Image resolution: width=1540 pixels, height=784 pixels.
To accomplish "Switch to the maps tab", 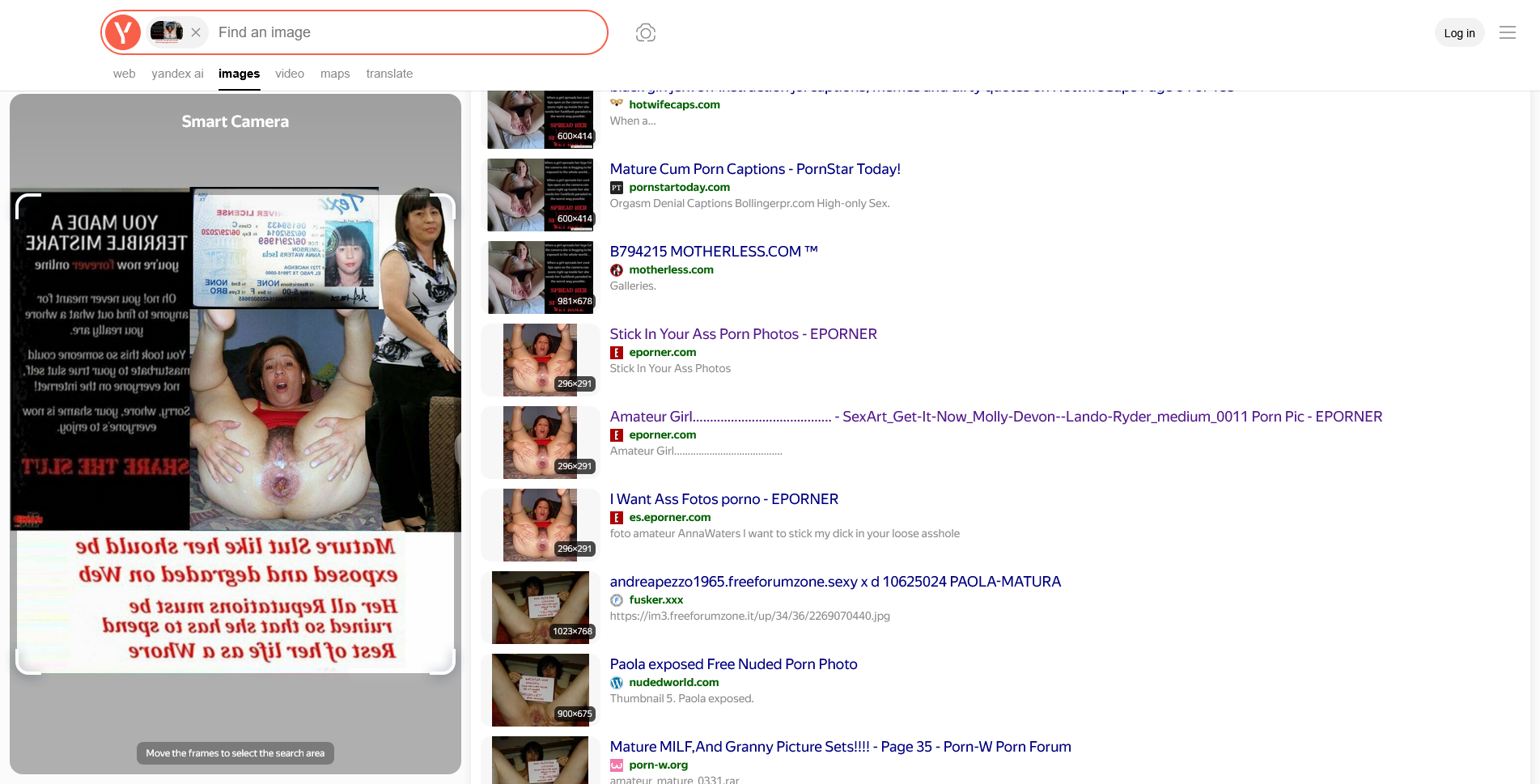I will [x=335, y=74].
